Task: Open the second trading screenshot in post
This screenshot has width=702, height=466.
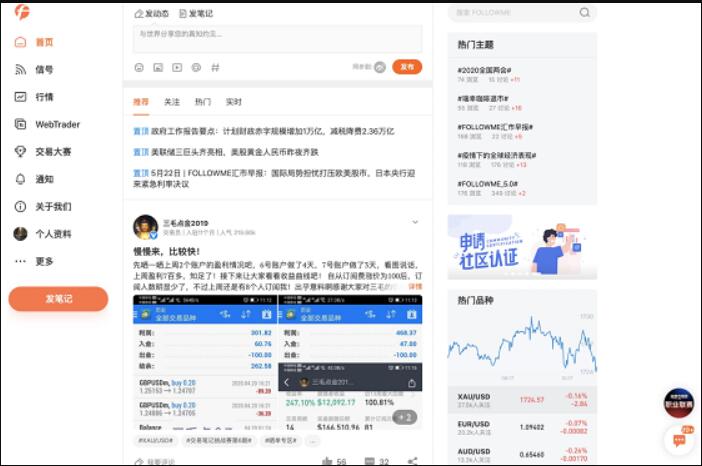Action: click(x=350, y=329)
